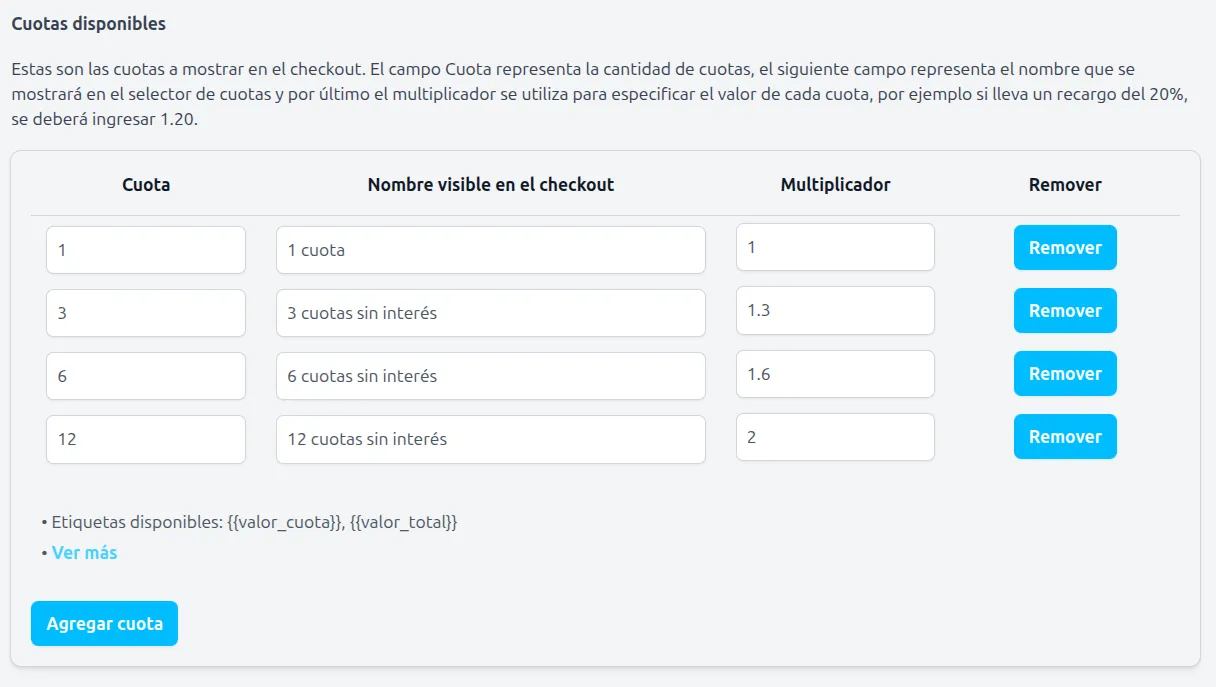Select the name field with 1 cuota
Viewport: 1216px width, 687px height.
coord(490,249)
